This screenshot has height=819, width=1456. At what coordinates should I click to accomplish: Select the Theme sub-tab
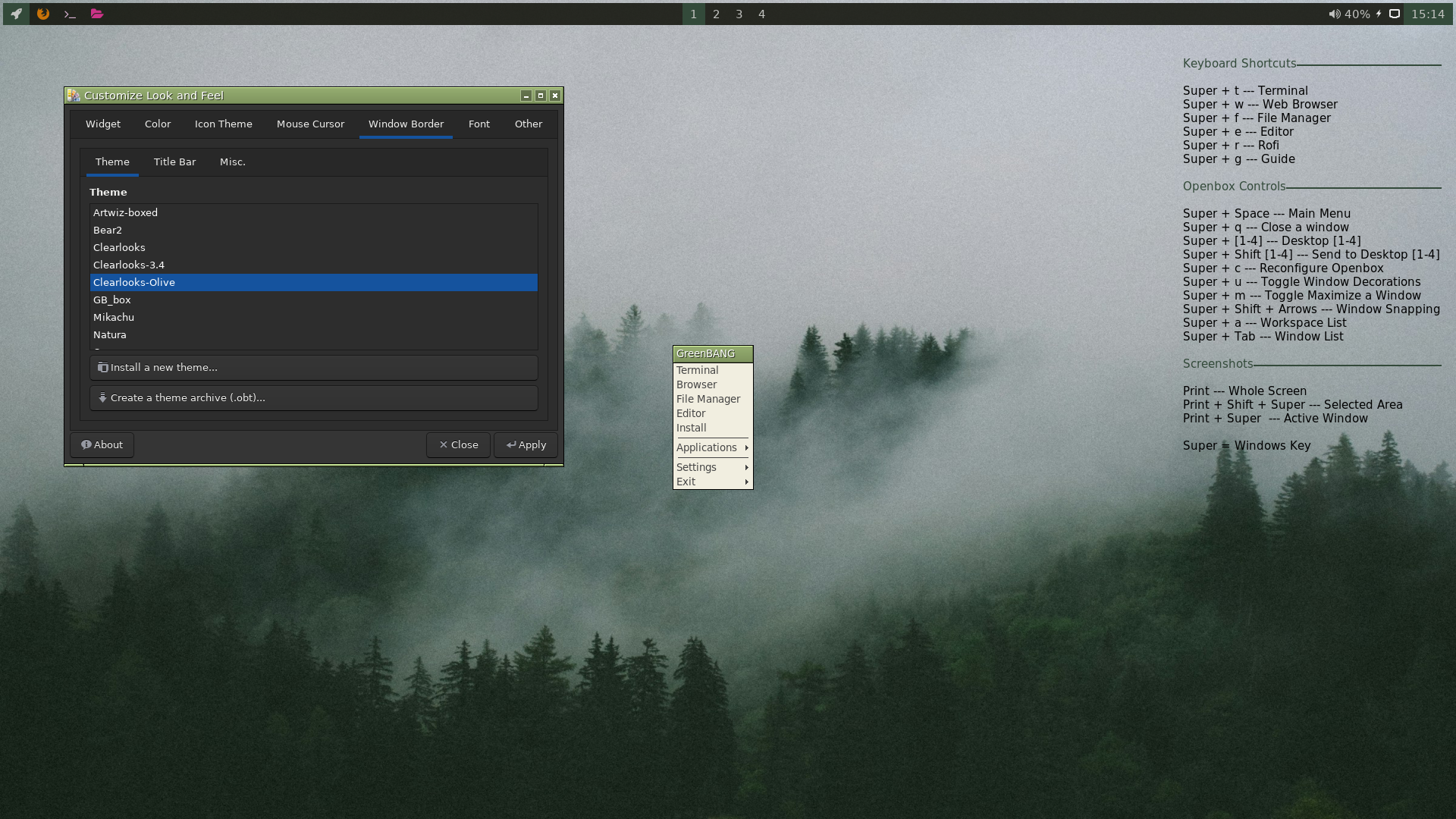point(112,162)
